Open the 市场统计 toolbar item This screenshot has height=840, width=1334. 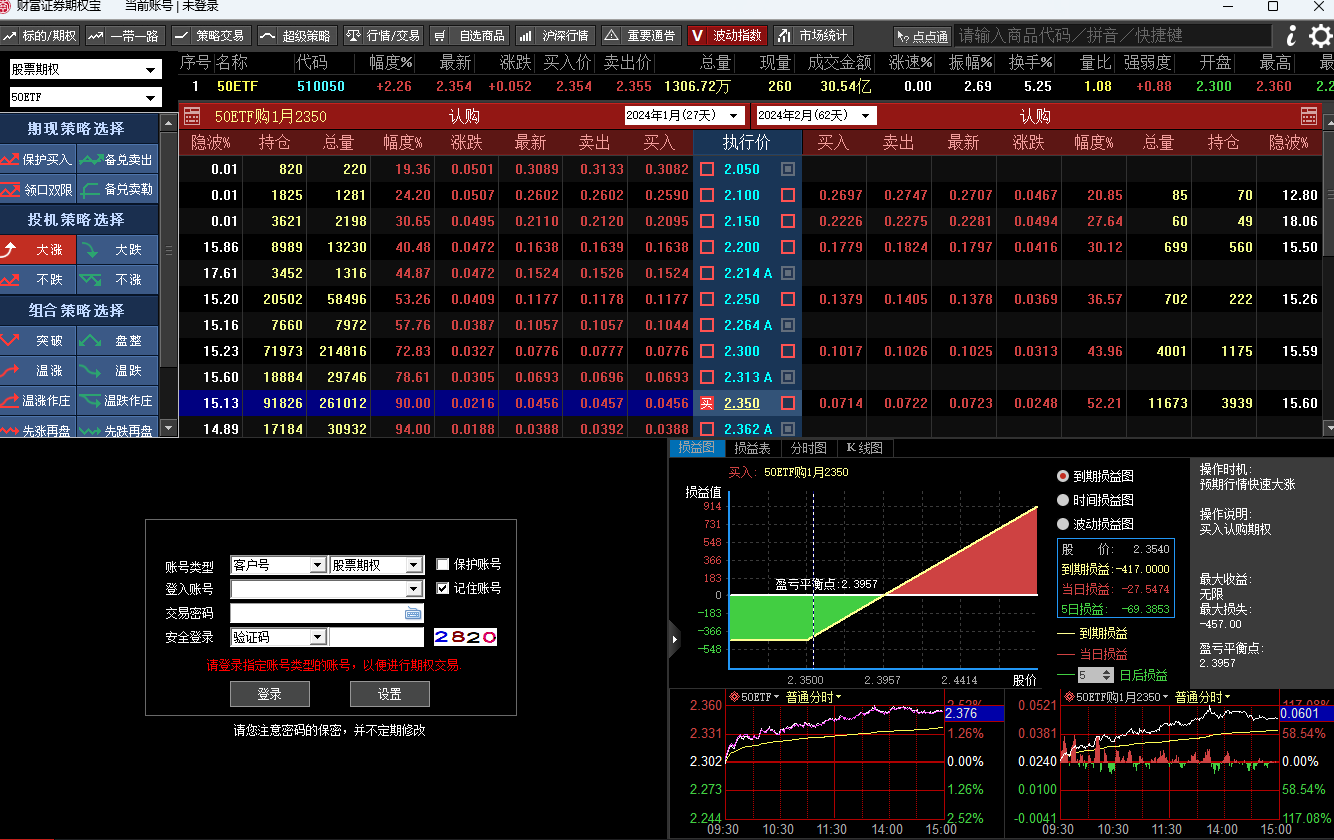[x=813, y=36]
